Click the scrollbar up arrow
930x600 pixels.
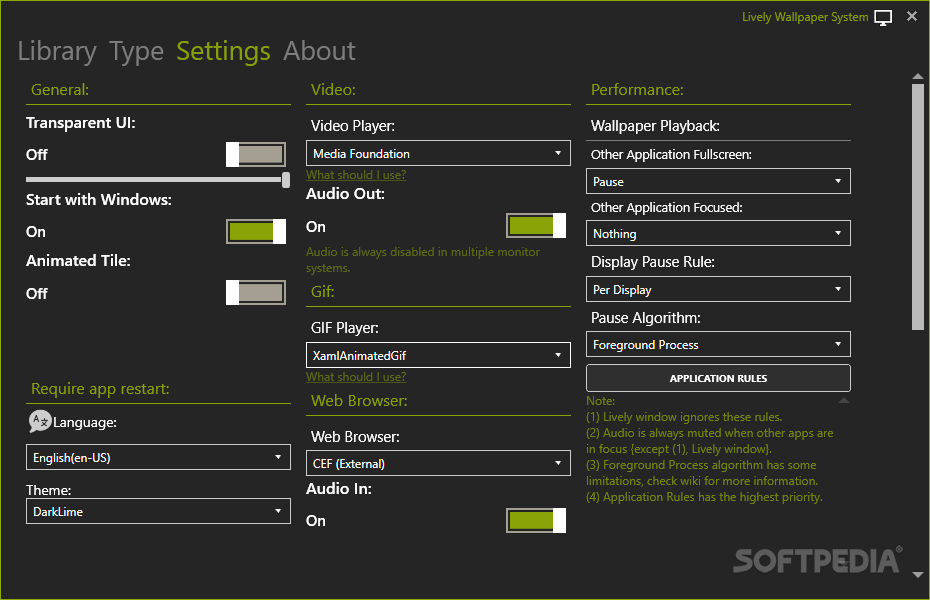918,76
